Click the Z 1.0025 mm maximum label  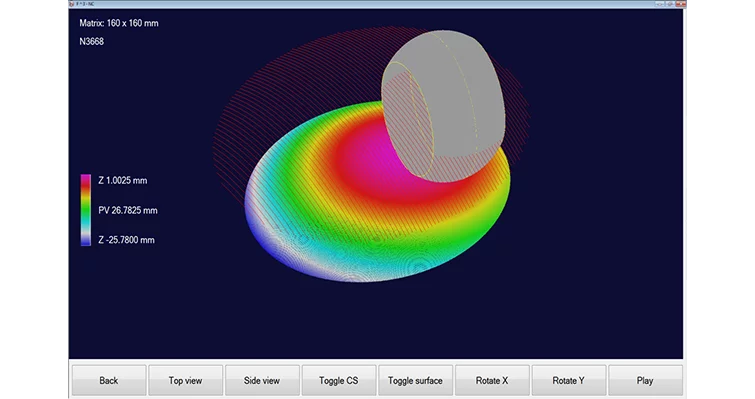click(x=123, y=180)
